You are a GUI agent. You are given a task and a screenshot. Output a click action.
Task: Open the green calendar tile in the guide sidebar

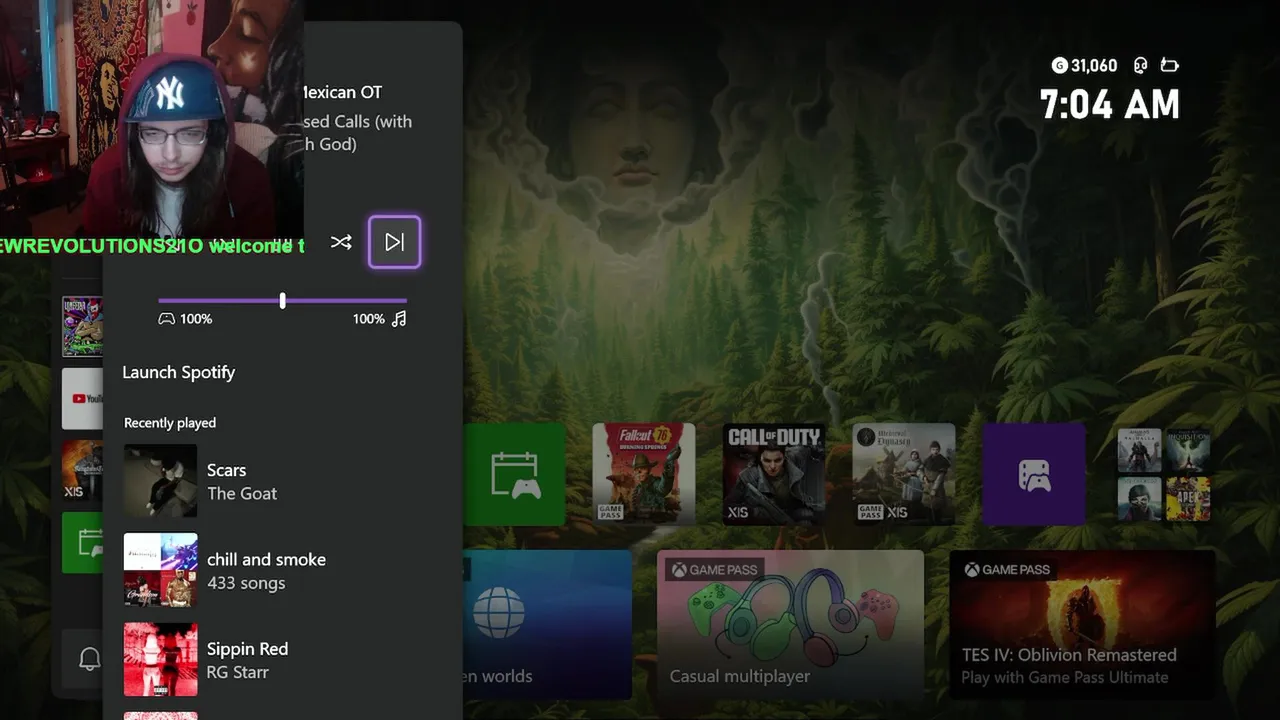pyautogui.click(x=82, y=543)
